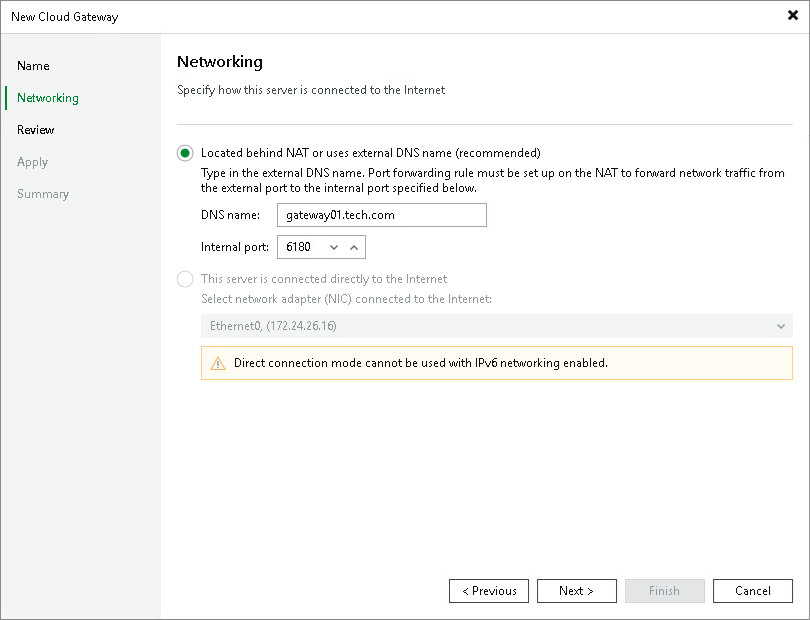This screenshot has width=810, height=620.
Task: Cancel the cloud gateway setup
Action: click(752, 590)
